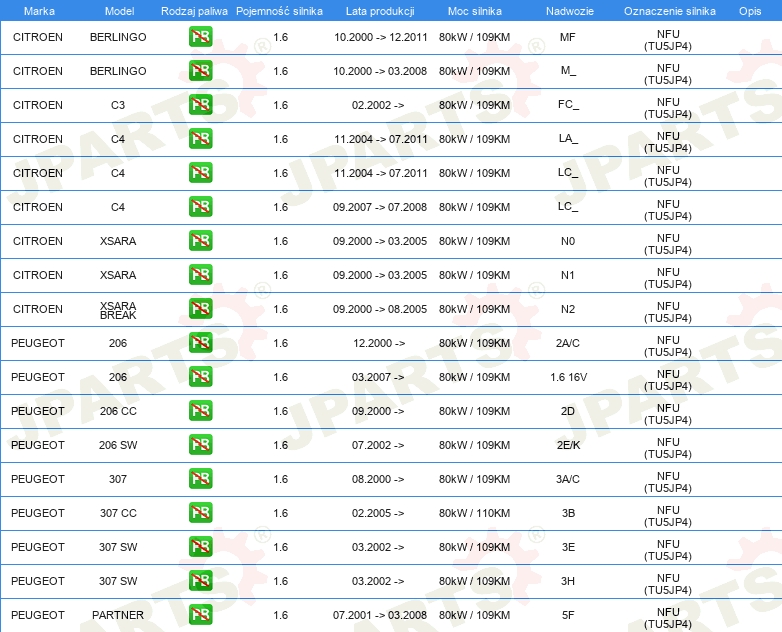Click the XSARA BREAK model cell
782x632 pixels.
click(118, 310)
